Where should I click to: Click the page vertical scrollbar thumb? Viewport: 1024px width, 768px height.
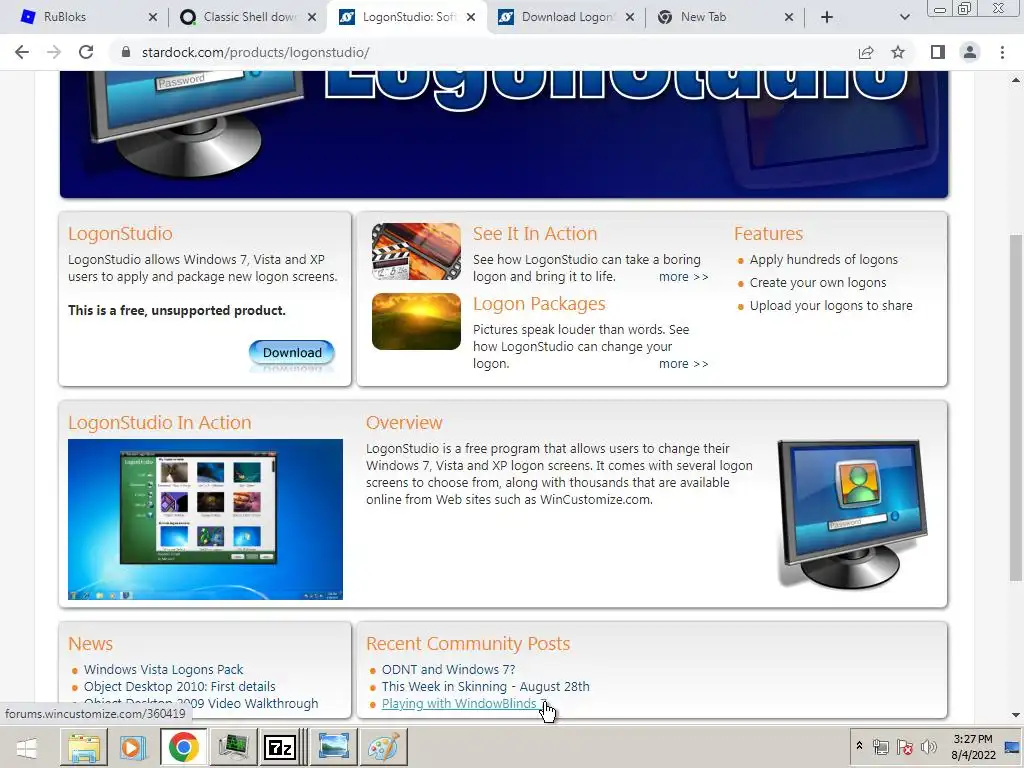(x=1016, y=408)
